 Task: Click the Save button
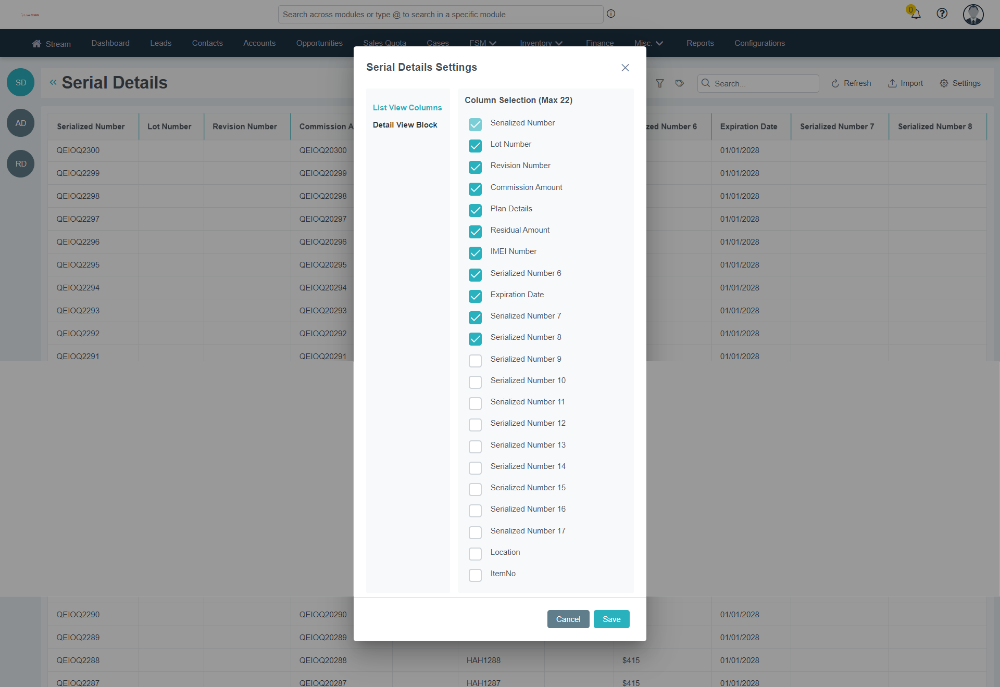coord(611,619)
